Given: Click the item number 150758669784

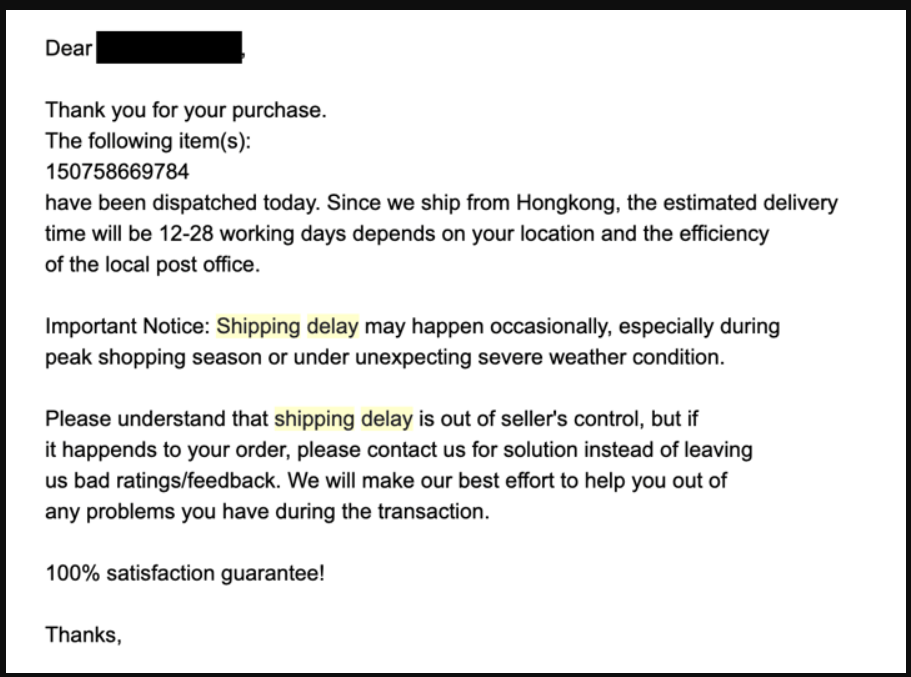Looking at the screenshot, I should [x=117, y=172].
